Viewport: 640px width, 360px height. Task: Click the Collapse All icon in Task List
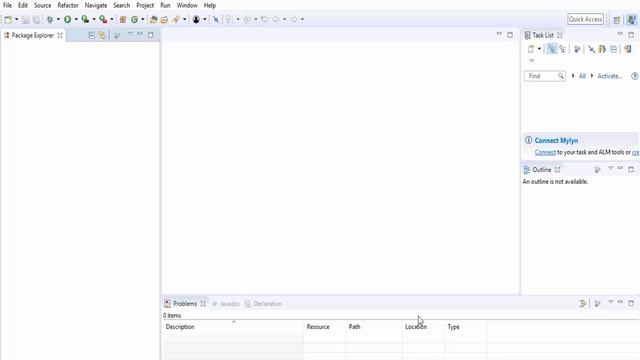(x=613, y=49)
